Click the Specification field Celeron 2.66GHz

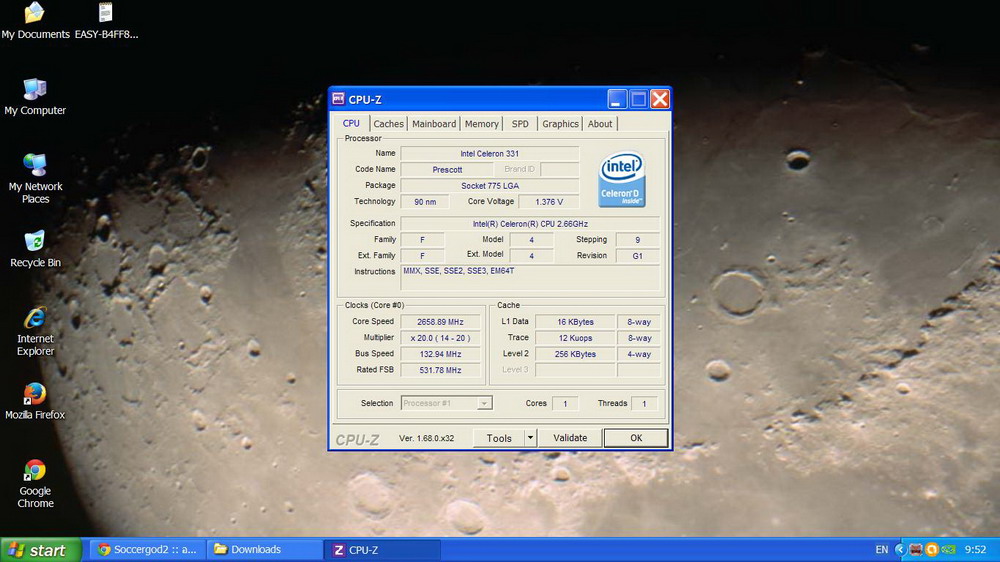pos(530,224)
